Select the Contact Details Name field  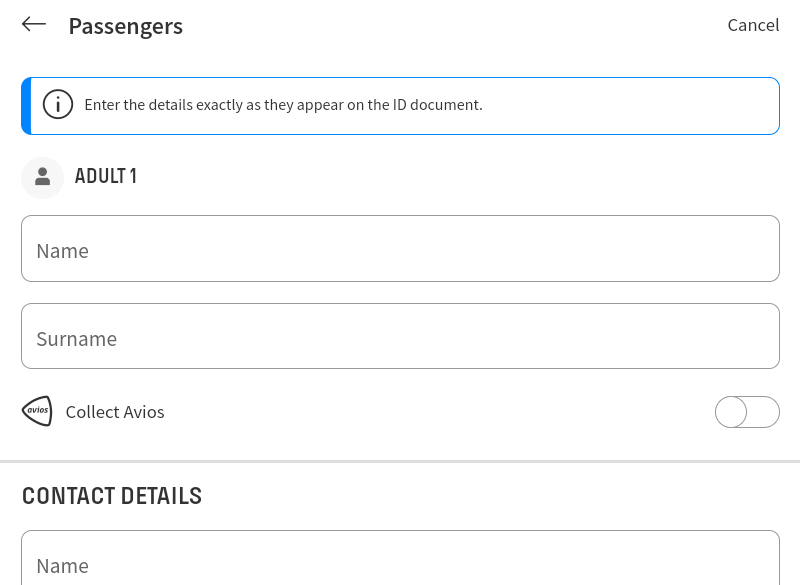[401, 557]
